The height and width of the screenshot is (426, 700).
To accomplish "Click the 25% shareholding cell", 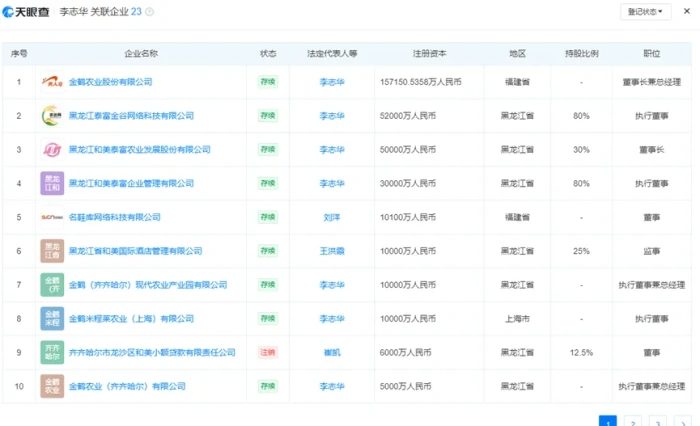I will coord(581,251).
